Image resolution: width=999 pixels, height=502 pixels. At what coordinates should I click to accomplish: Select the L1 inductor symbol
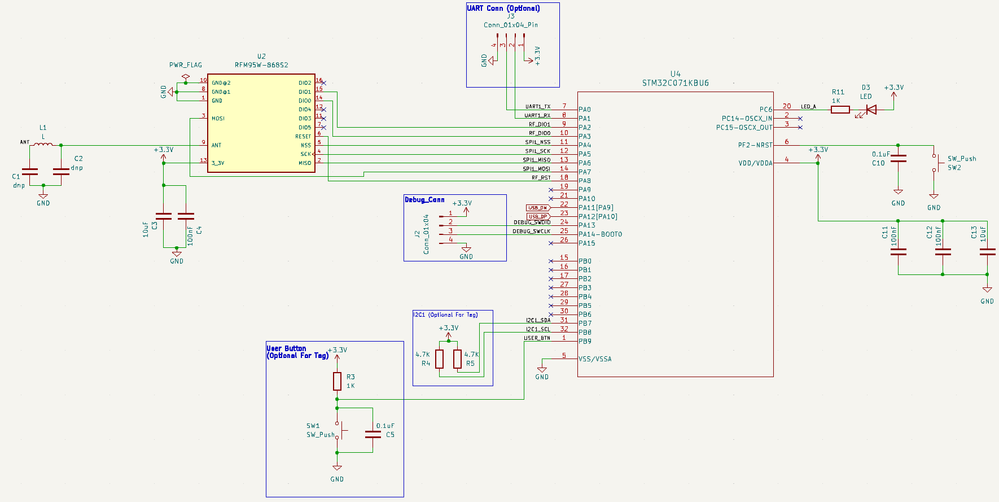tap(43, 145)
